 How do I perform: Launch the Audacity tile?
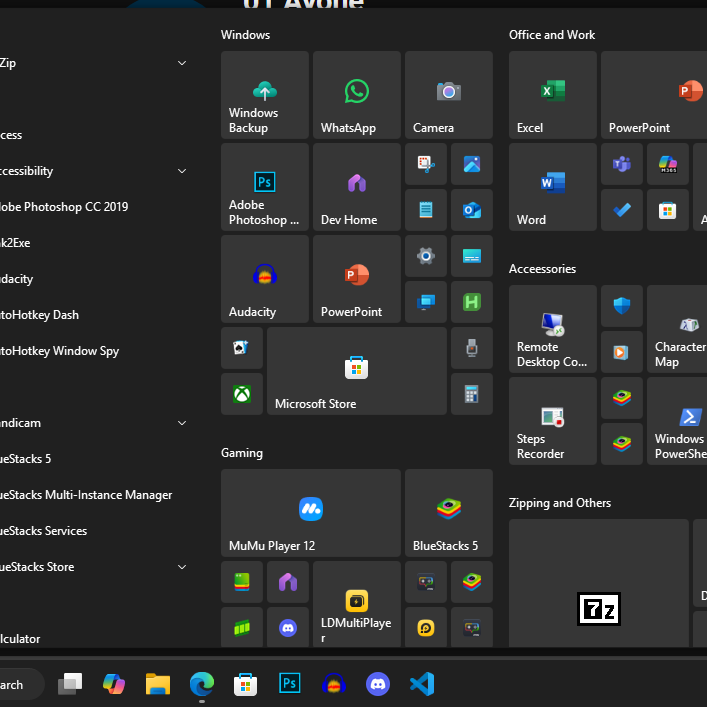click(x=265, y=279)
